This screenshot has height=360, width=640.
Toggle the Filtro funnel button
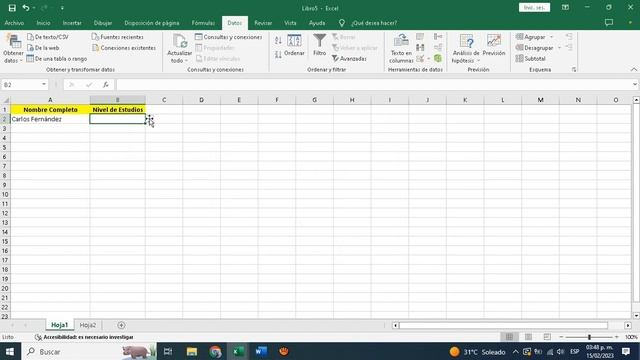tap(320, 45)
